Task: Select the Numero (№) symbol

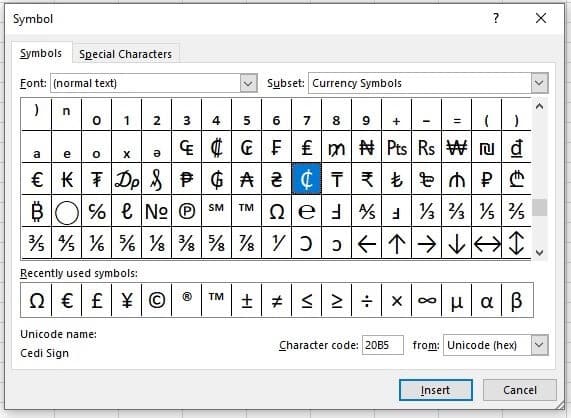Action: point(156,211)
